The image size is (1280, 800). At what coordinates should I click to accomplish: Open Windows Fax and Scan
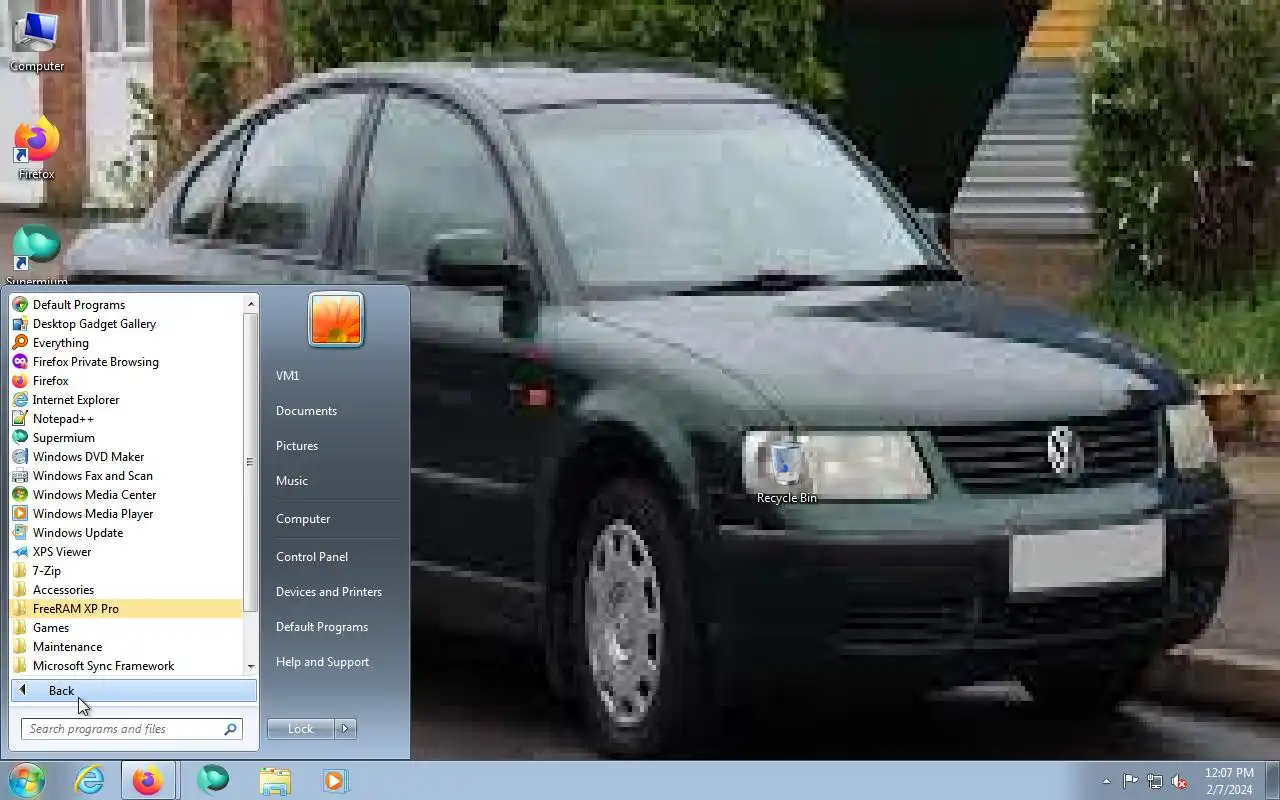(x=126, y=476)
